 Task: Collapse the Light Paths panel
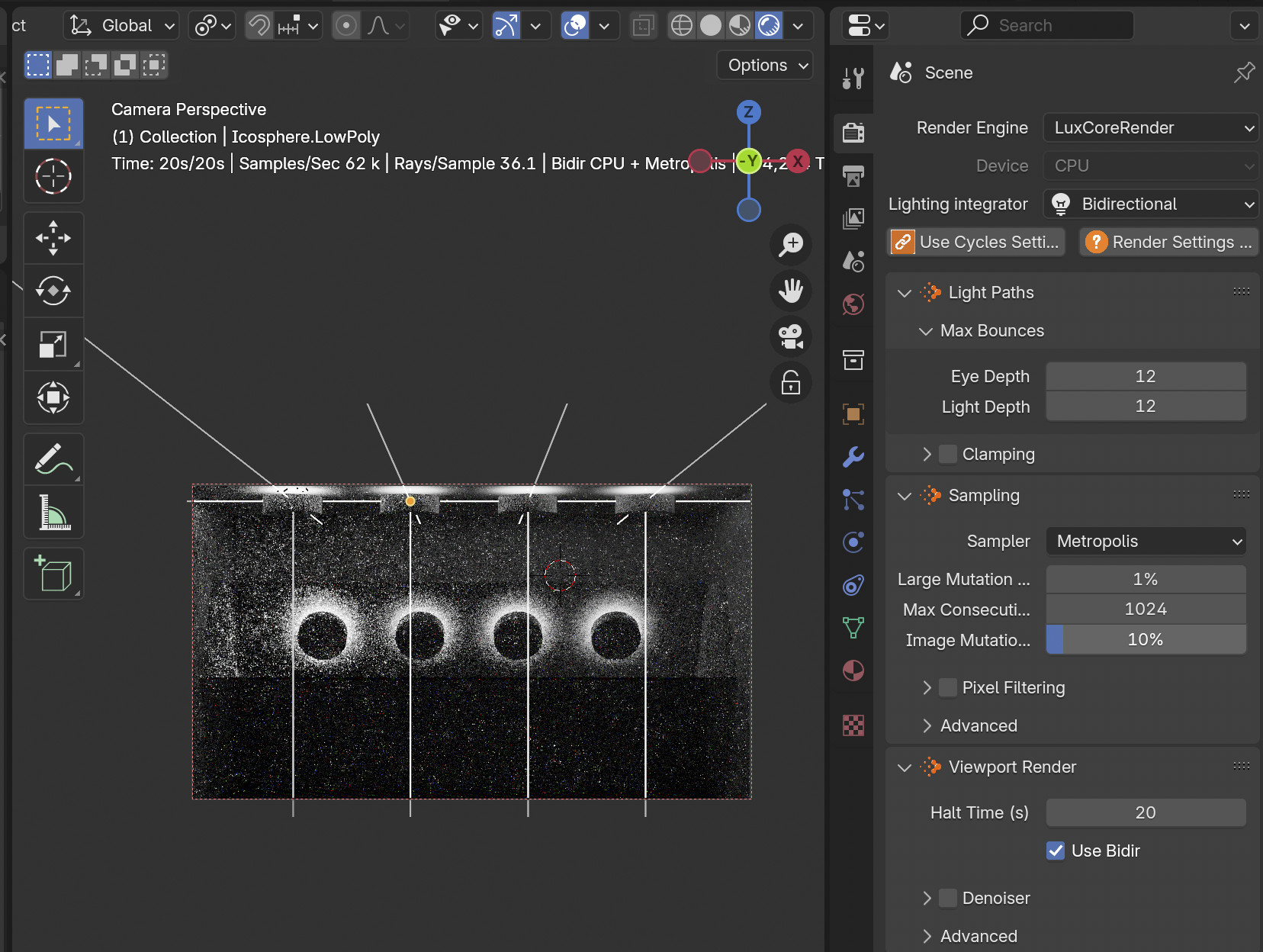point(905,293)
